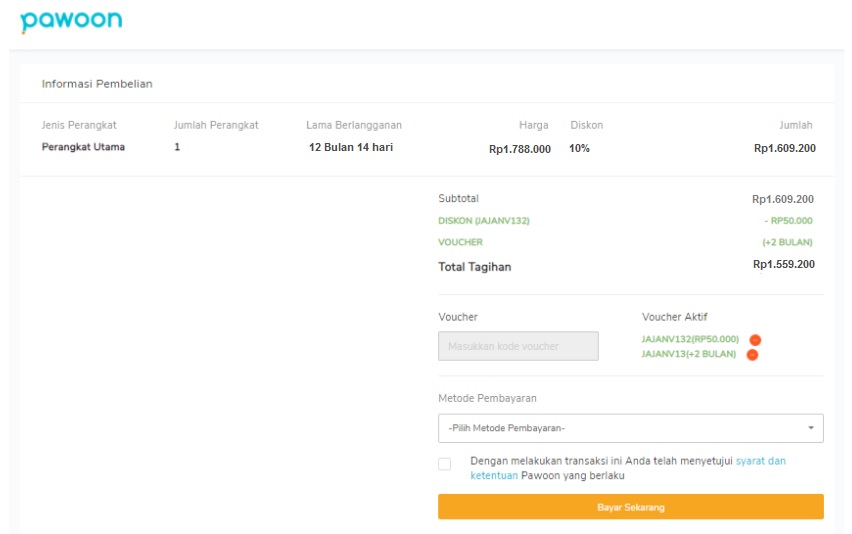Screen dimensions: 852x534
Task: Click the Informasi Pembelian header
Action: point(97,84)
